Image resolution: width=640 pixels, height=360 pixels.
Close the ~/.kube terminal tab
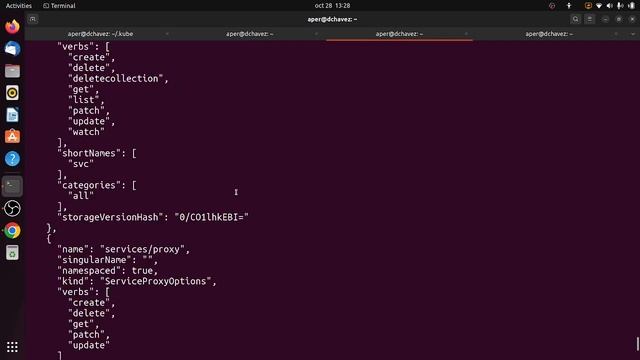coord(167,34)
